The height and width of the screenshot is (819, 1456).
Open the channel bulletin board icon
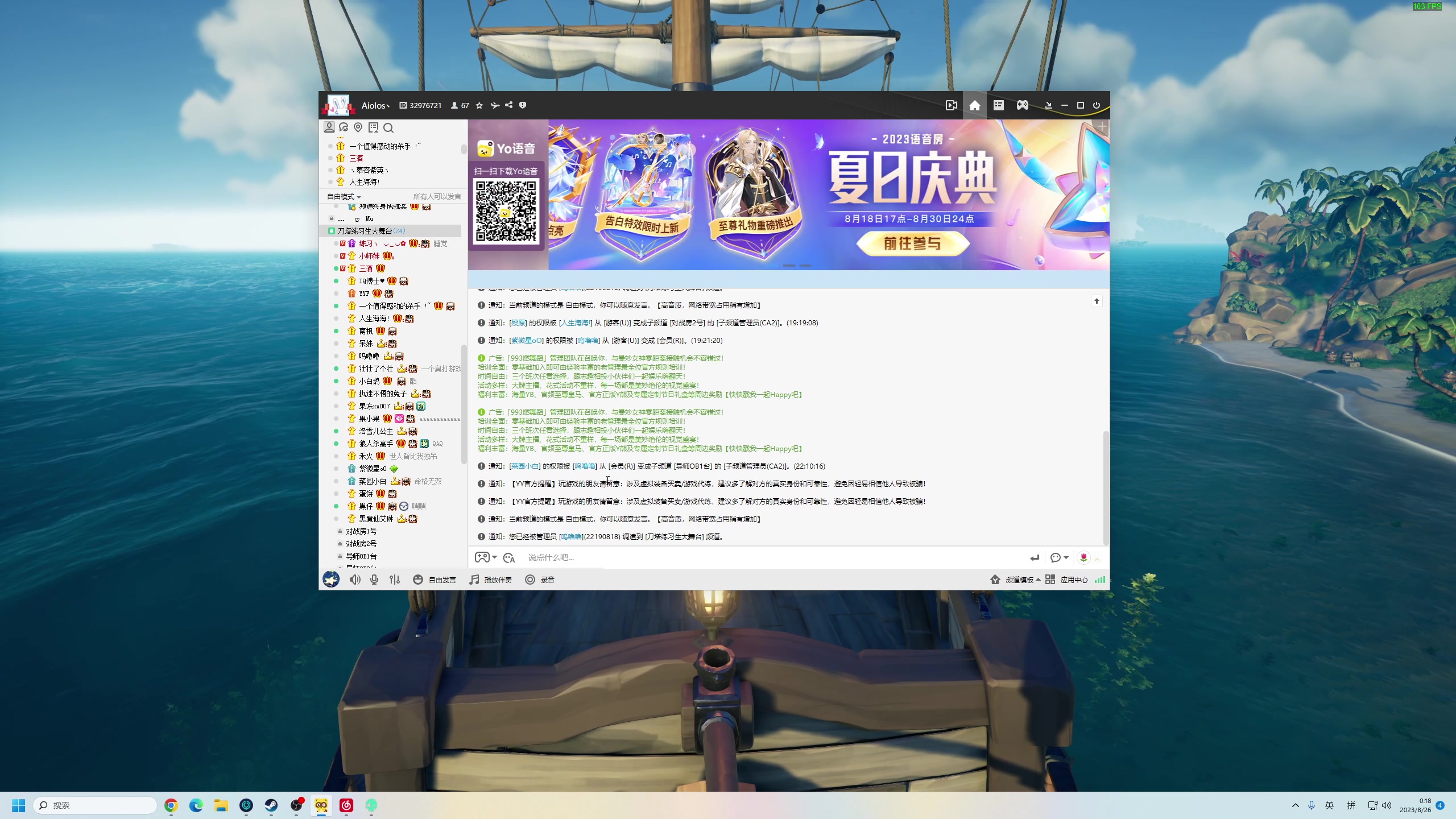pyautogui.click(x=373, y=127)
